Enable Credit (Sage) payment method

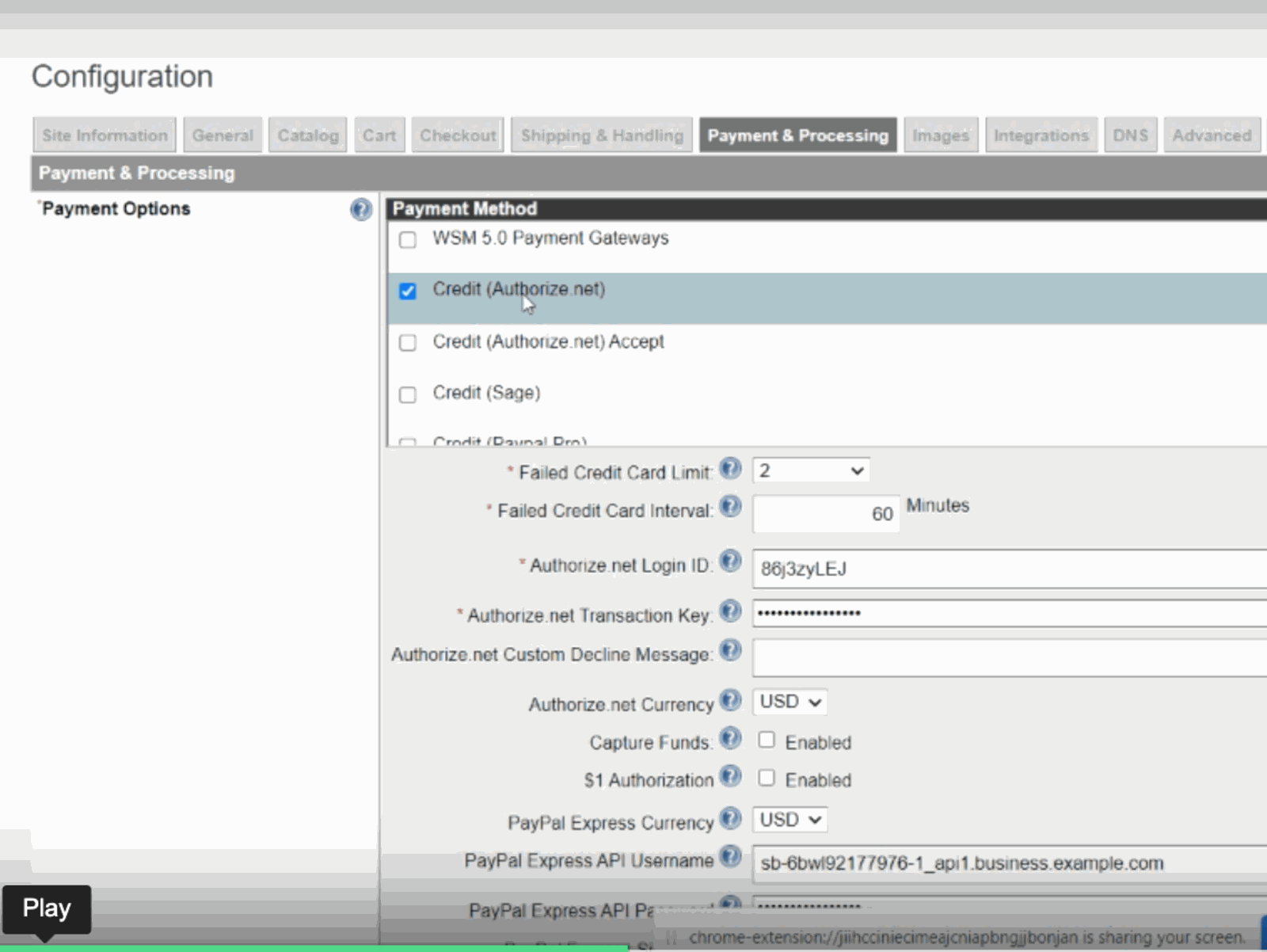408,394
